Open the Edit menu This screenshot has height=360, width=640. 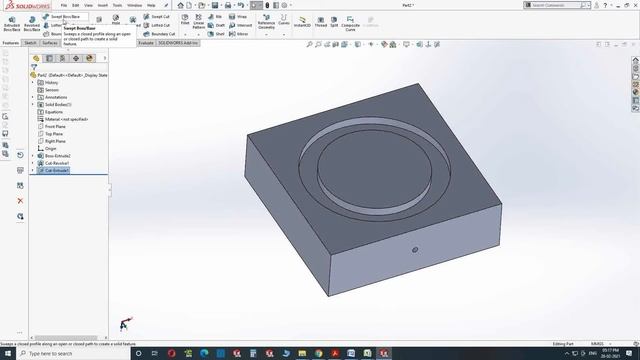tap(76, 5)
